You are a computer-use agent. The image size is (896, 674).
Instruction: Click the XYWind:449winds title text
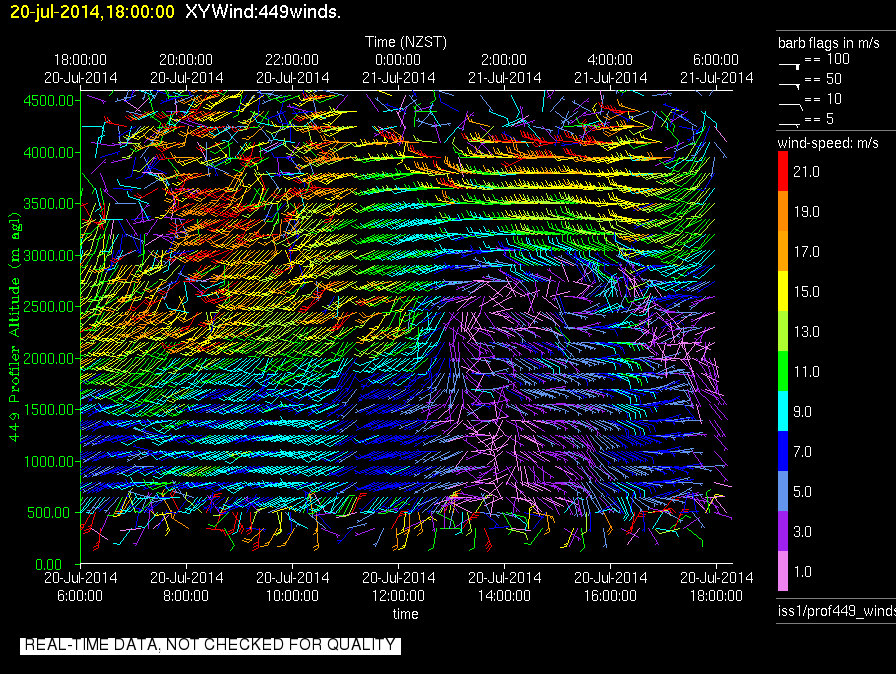263,11
